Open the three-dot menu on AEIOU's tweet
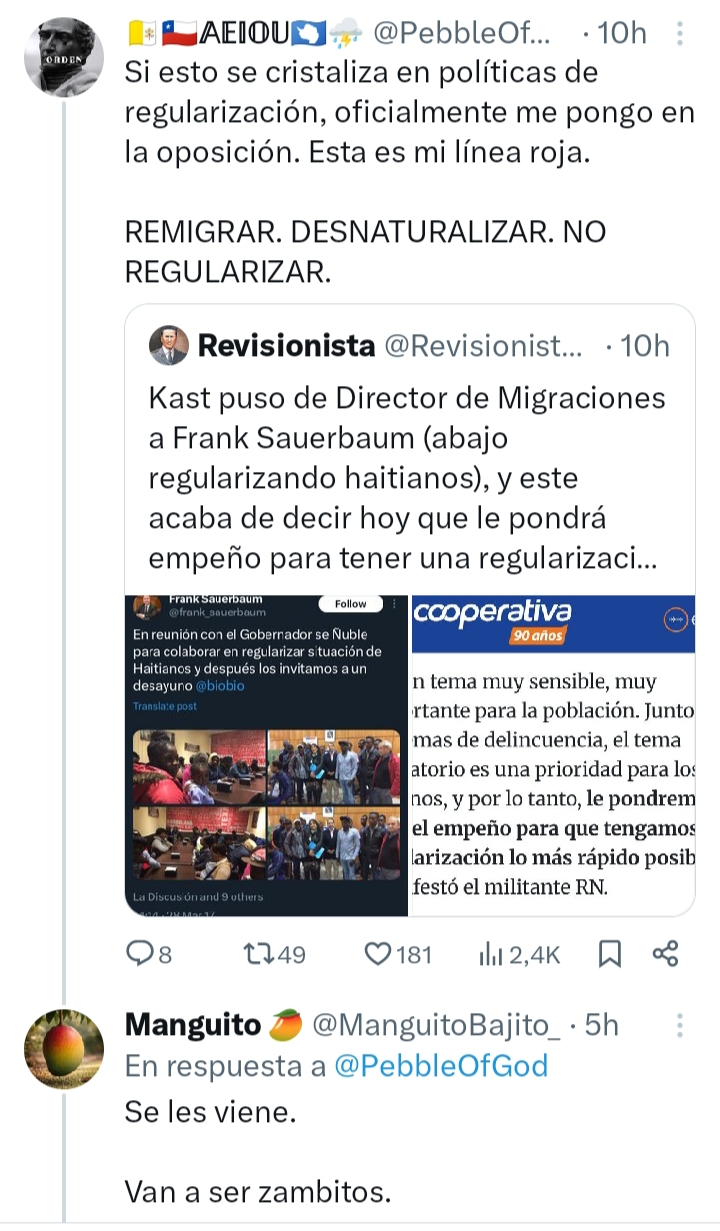This screenshot has height=1231, width=720. click(x=680, y=34)
